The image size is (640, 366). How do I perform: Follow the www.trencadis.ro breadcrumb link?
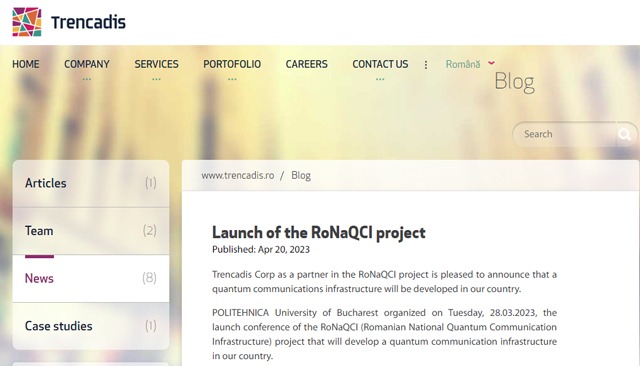(238, 175)
